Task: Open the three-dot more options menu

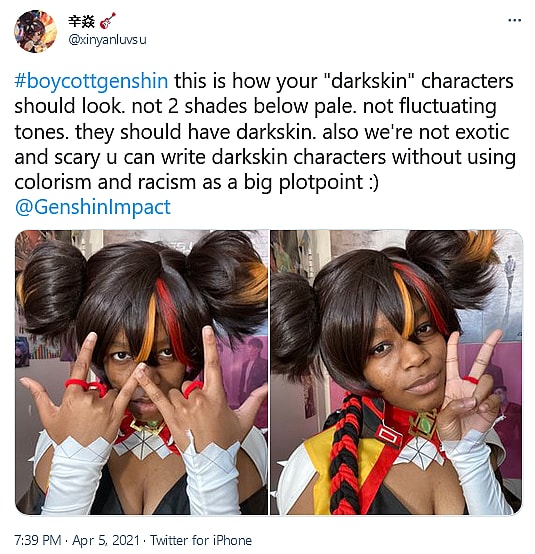Action: [x=514, y=20]
